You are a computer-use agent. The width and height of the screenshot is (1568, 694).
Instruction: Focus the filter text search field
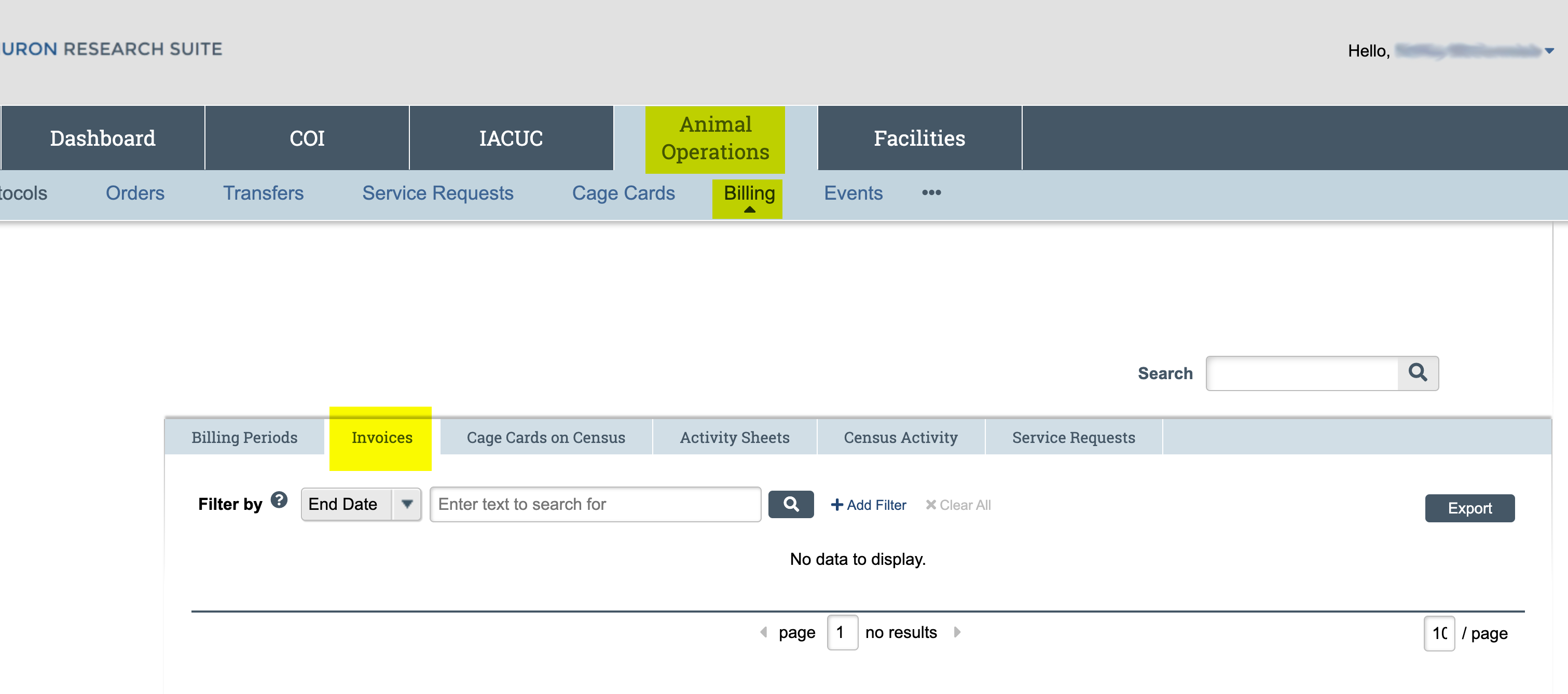(595, 504)
